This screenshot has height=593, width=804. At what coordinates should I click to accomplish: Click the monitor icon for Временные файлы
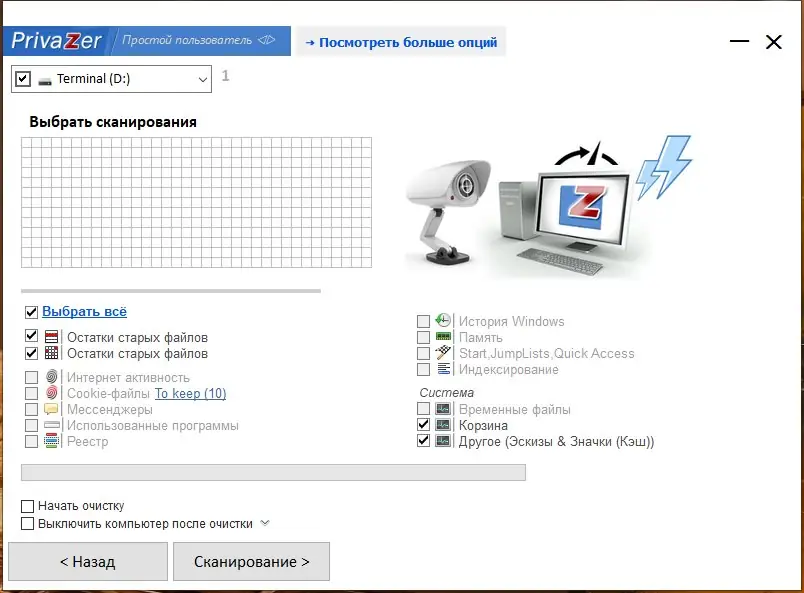[443, 409]
